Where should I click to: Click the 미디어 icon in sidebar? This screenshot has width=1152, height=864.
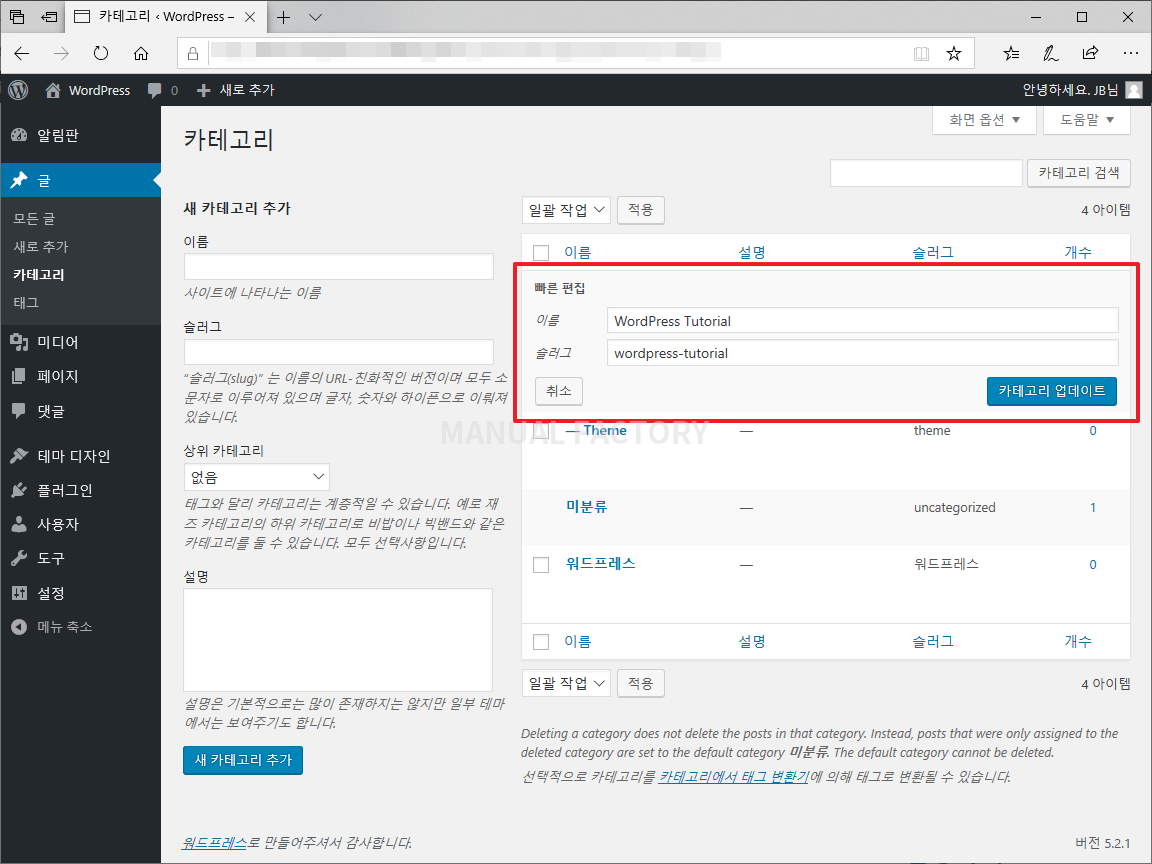coord(19,342)
